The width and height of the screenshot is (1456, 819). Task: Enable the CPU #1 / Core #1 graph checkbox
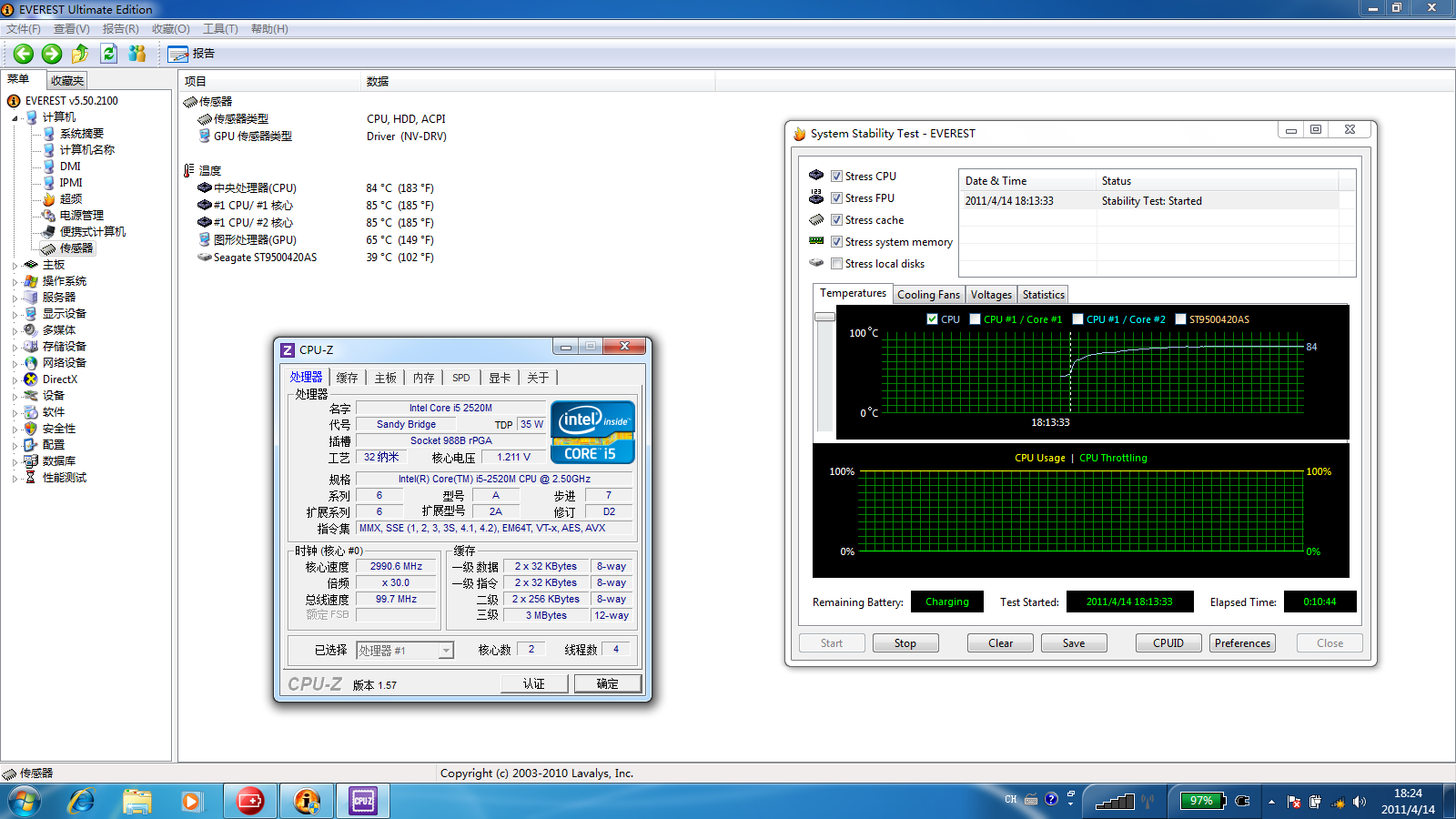pyautogui.click(x=976, y=319)
